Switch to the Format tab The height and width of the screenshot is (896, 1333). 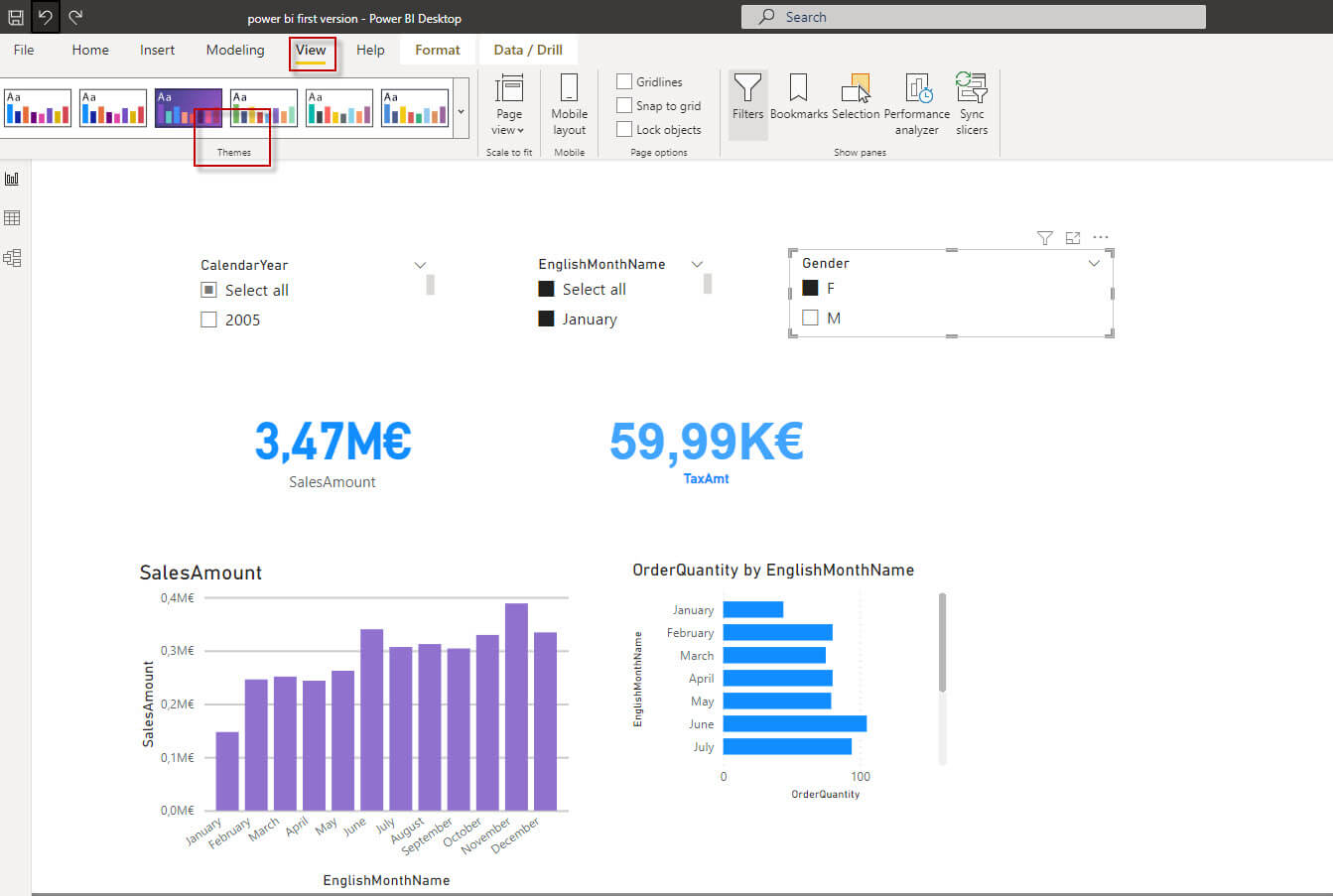(x=437, y=50)
